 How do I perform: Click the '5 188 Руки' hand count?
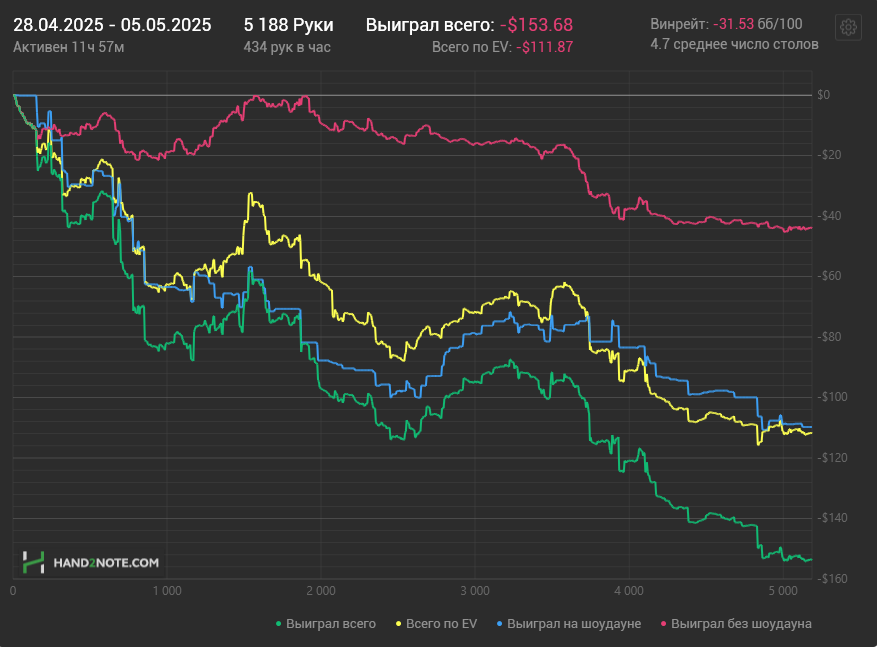tap(289, 25)
